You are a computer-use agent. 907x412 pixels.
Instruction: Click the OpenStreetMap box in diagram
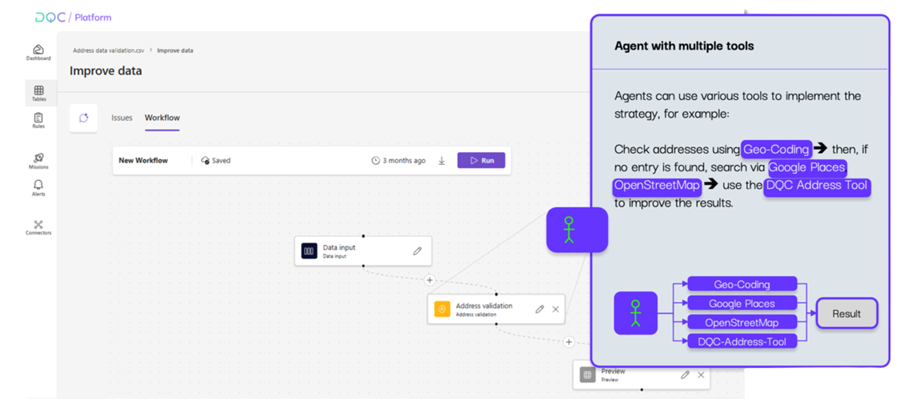[x=742, y=322]
